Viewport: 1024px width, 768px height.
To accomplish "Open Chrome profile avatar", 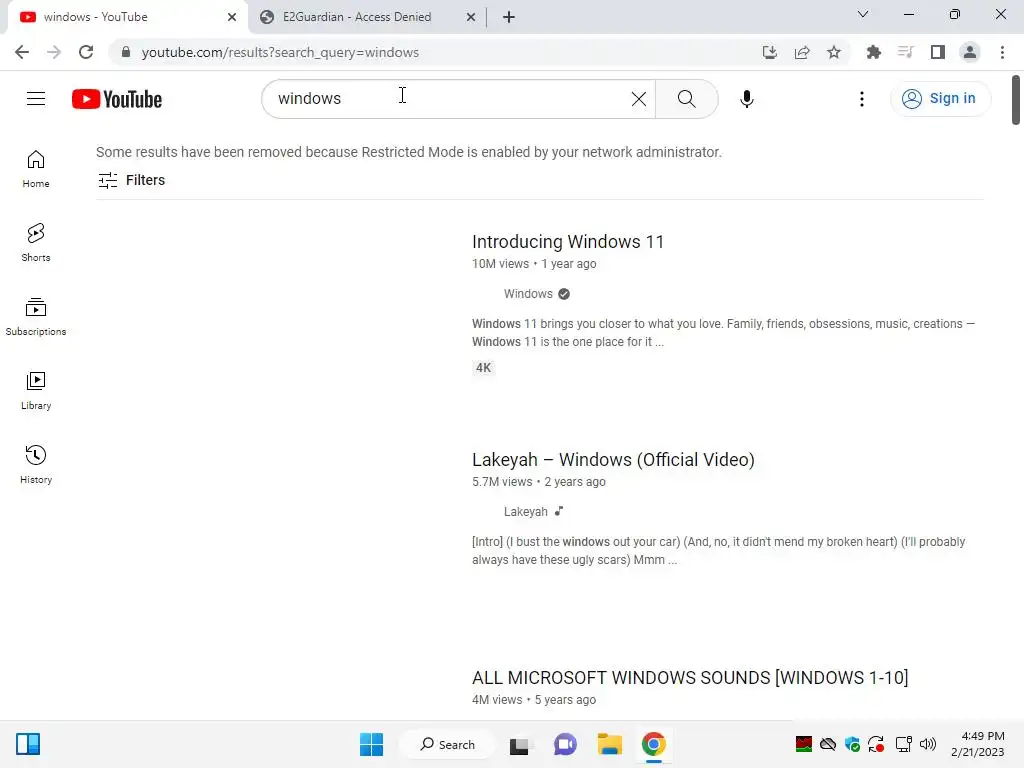I will coord(970,52).
